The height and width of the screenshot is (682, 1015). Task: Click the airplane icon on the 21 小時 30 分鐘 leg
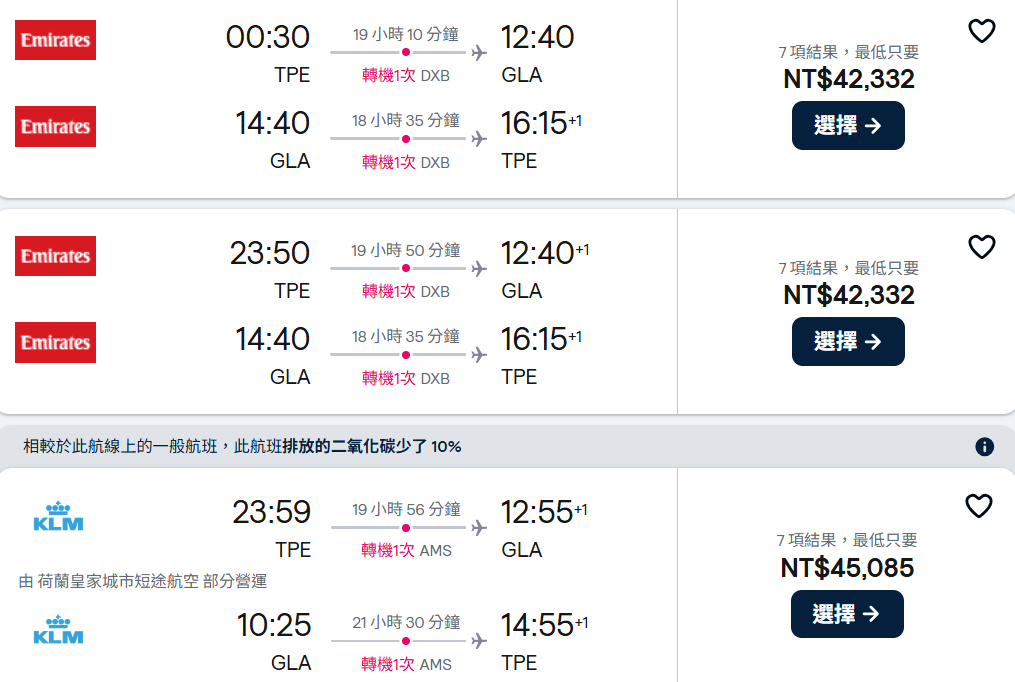[x=479, y=640]
